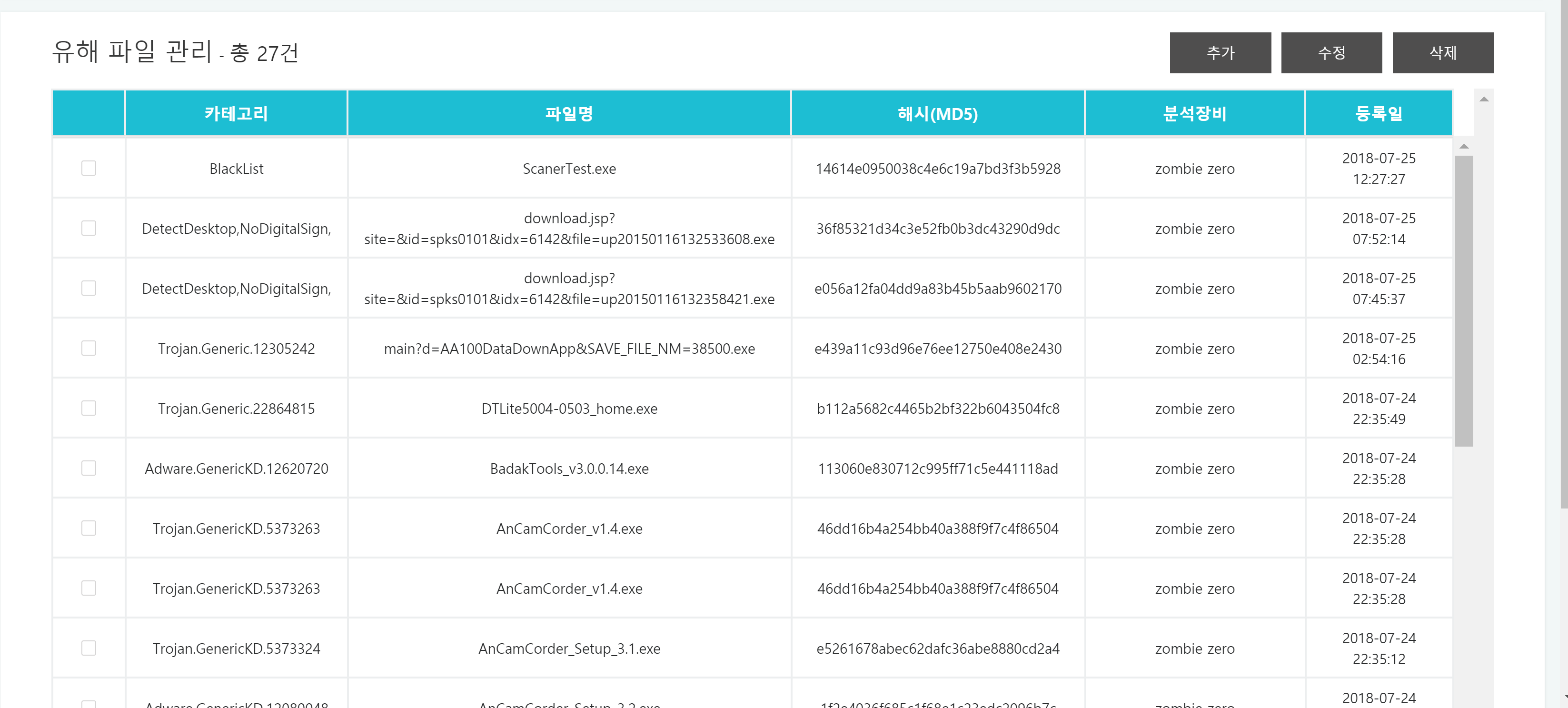
Task: Click file name ending in up20150116132533608.exe
Action: tap(569, 229)
